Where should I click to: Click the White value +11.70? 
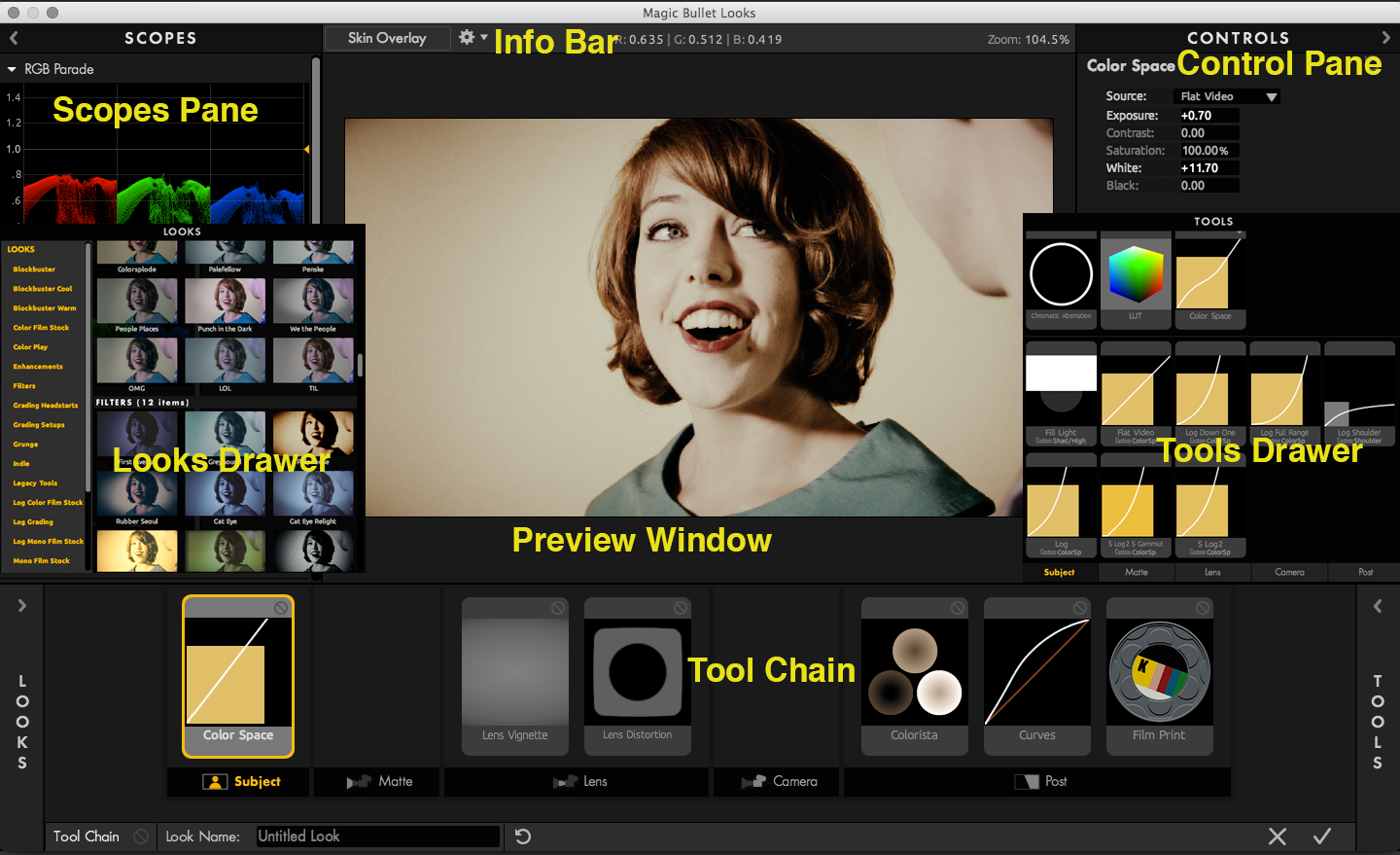tap(1208, 168)
